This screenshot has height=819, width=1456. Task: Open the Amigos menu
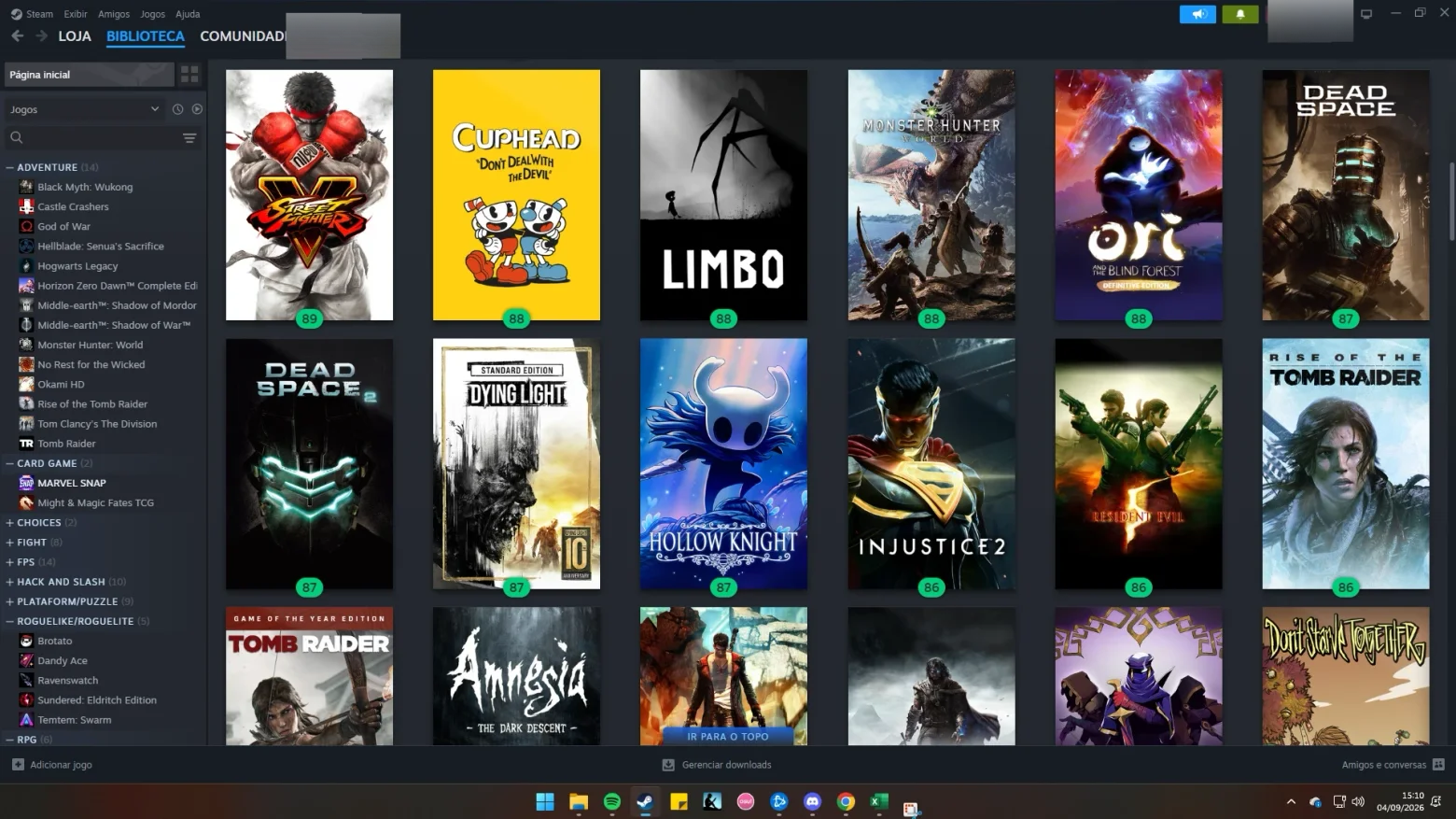114,14
